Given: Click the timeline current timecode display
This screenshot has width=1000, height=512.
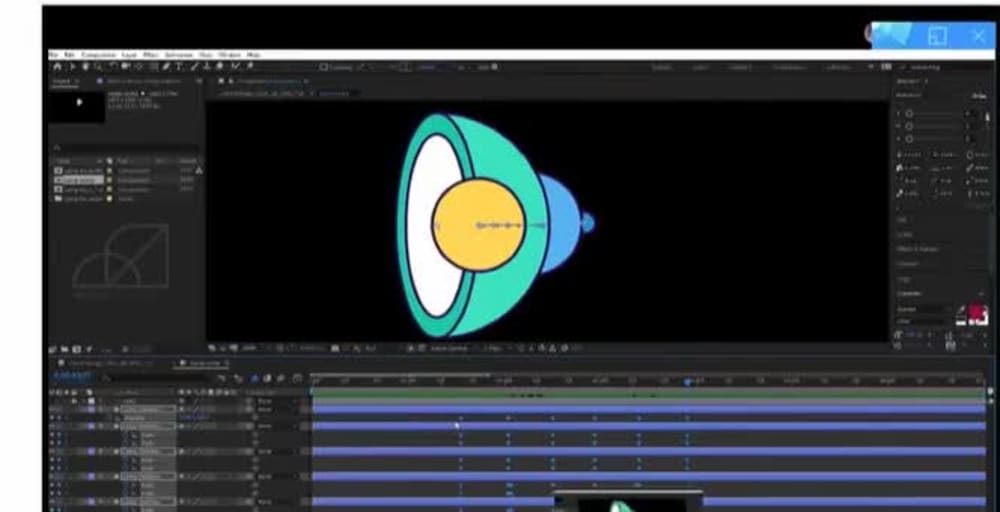Looking at the screenshot, I should [72, 377].
